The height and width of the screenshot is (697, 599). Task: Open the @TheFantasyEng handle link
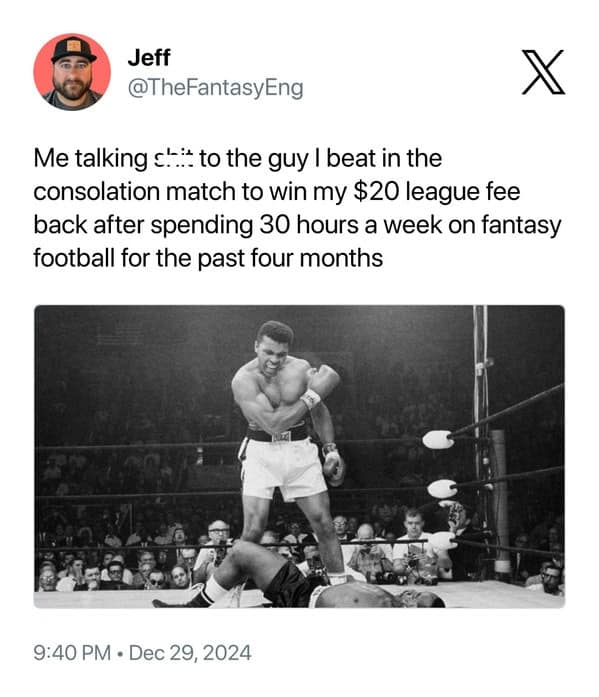point(216,88)
